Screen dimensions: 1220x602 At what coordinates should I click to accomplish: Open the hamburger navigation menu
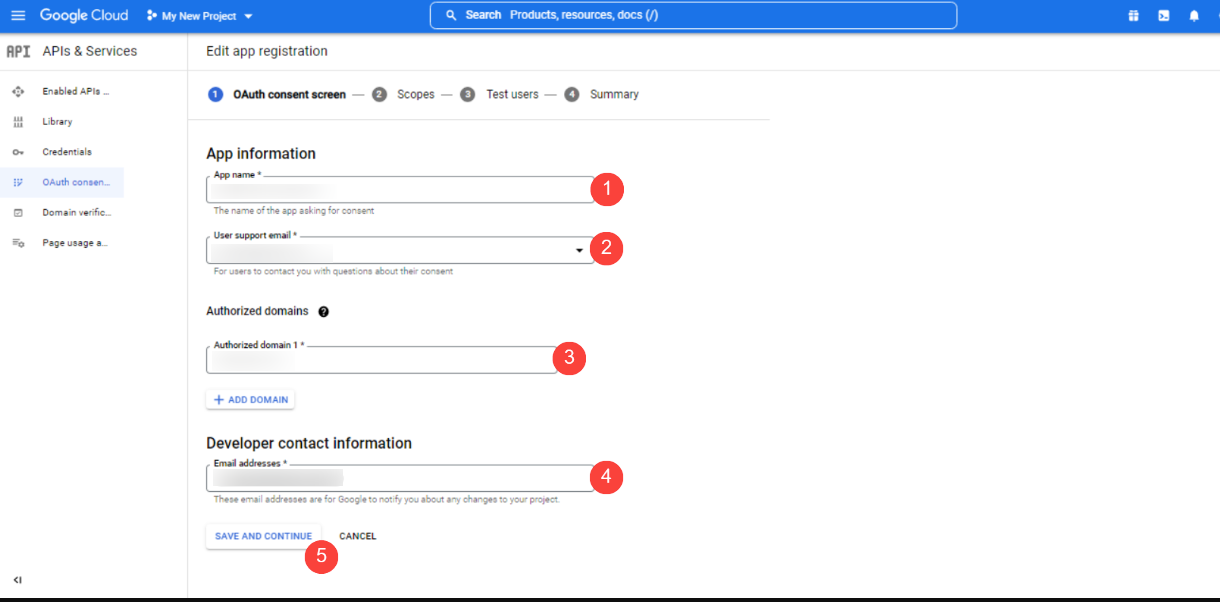point(18,15)
